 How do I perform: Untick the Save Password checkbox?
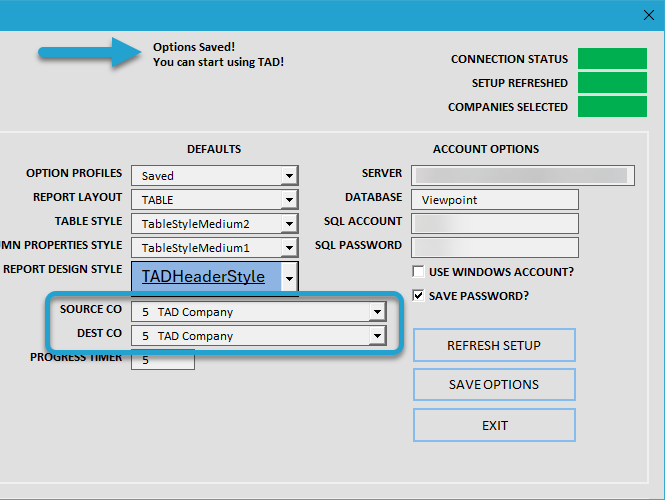pos(418,295)
